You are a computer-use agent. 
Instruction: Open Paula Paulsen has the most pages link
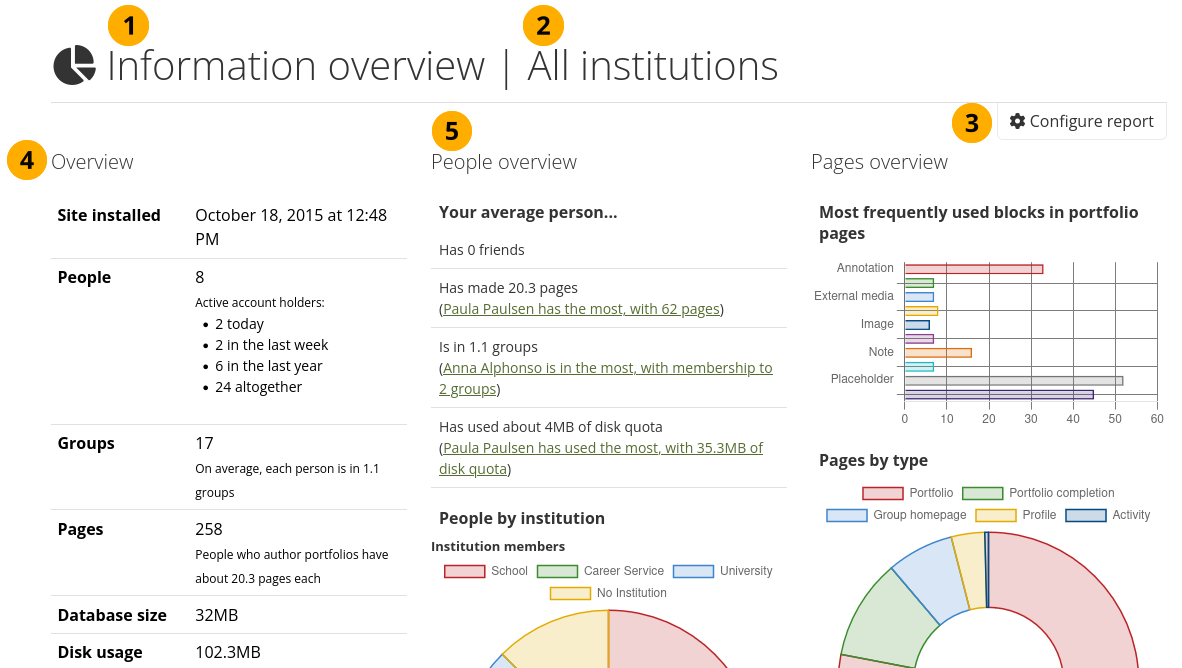581,309
